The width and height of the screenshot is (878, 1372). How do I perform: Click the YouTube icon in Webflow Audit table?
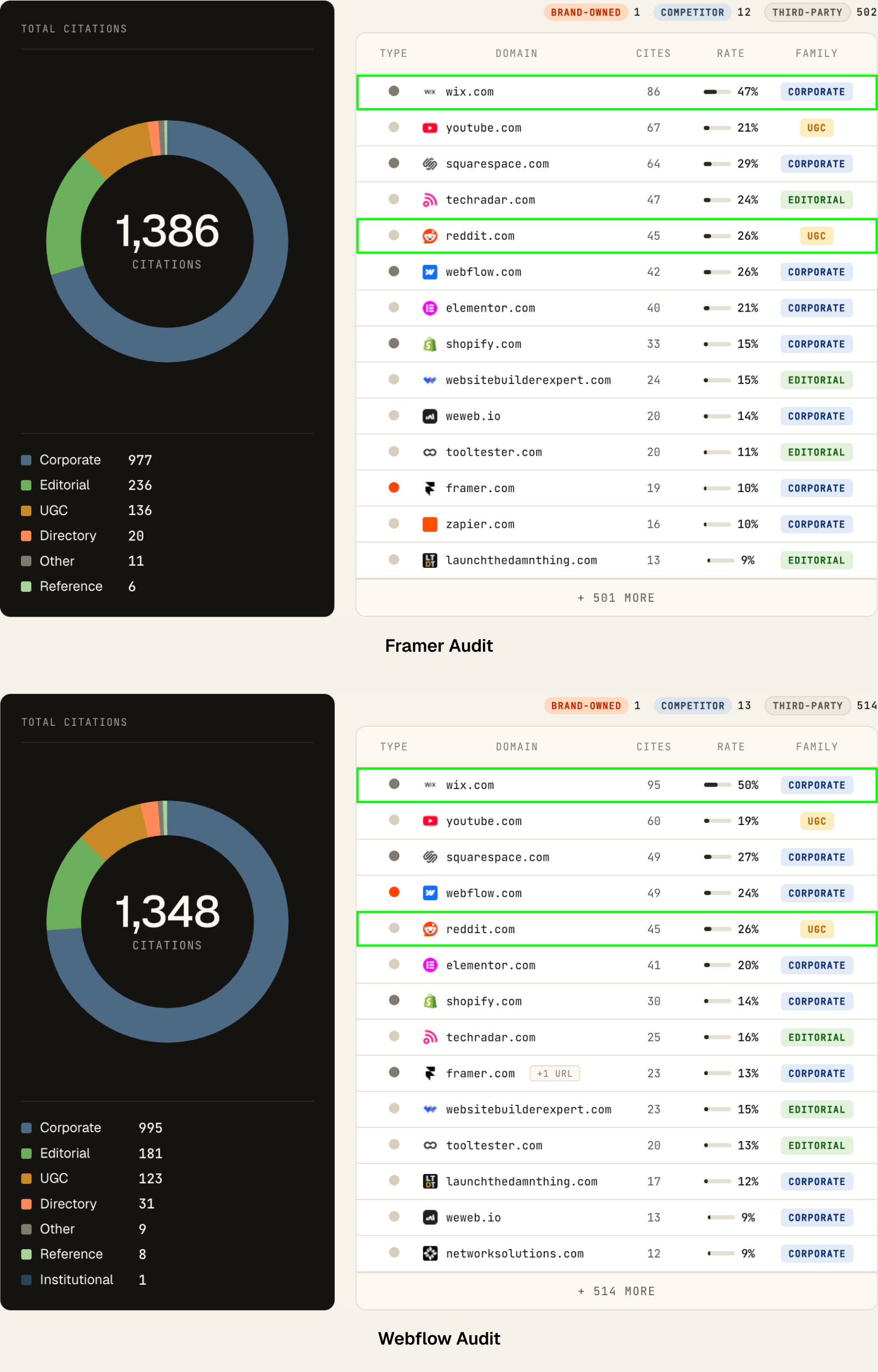(430, 821)
